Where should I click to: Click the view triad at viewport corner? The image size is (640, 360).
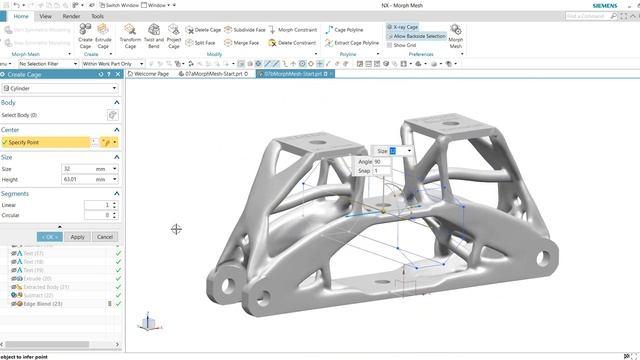click(x=149, y=322)
